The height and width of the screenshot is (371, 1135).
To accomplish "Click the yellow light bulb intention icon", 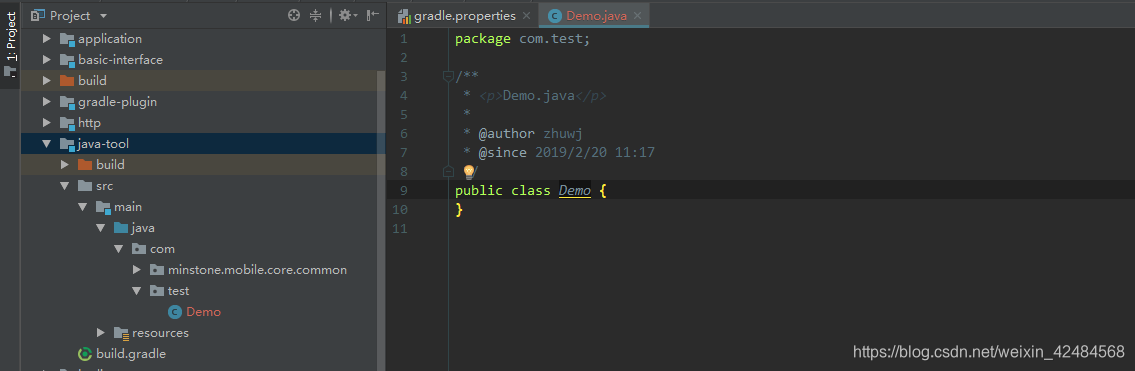I will [x=468, y=171].
